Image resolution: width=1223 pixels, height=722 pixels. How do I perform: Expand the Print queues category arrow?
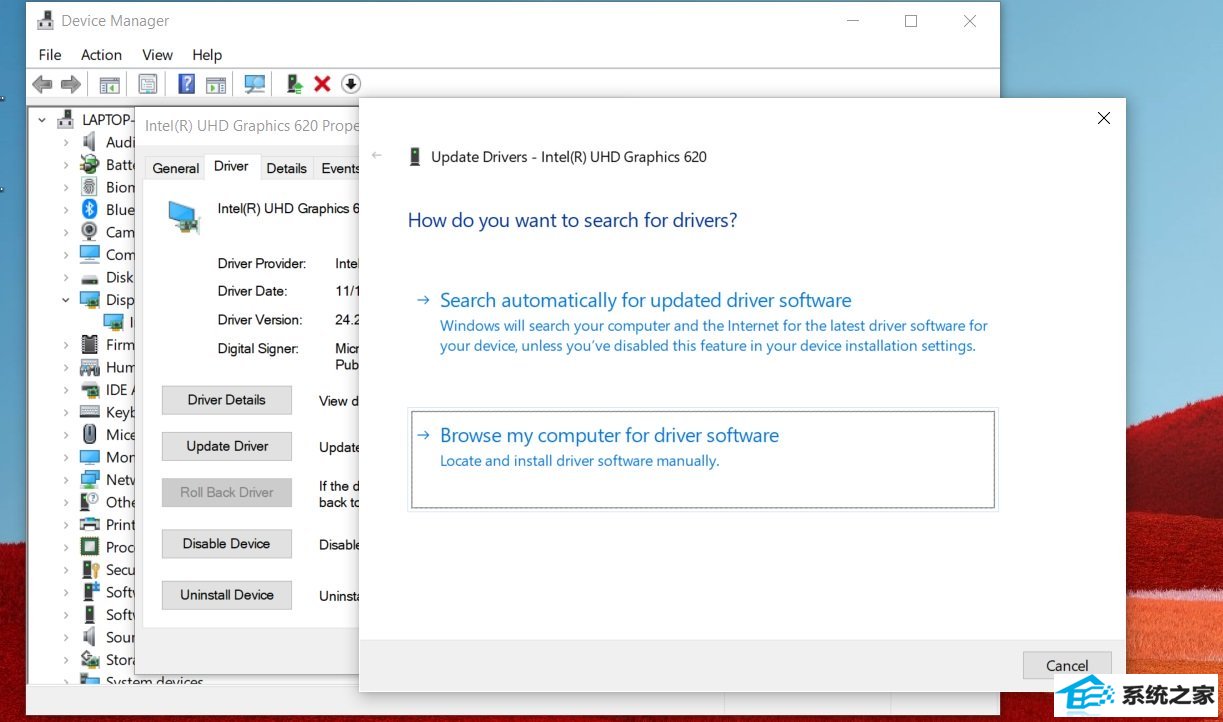tap(66, 524)
